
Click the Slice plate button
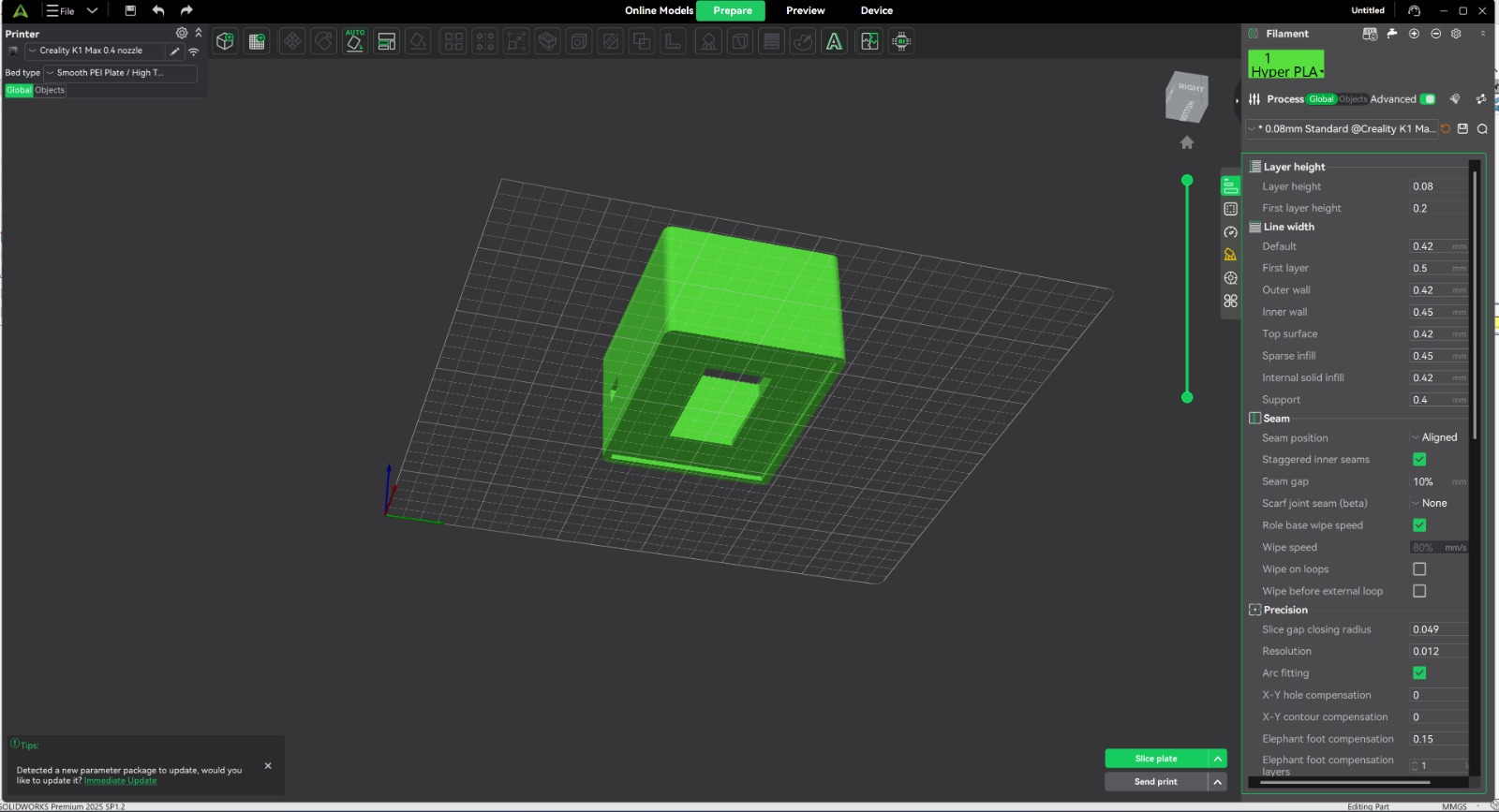tap(1156, 759)
